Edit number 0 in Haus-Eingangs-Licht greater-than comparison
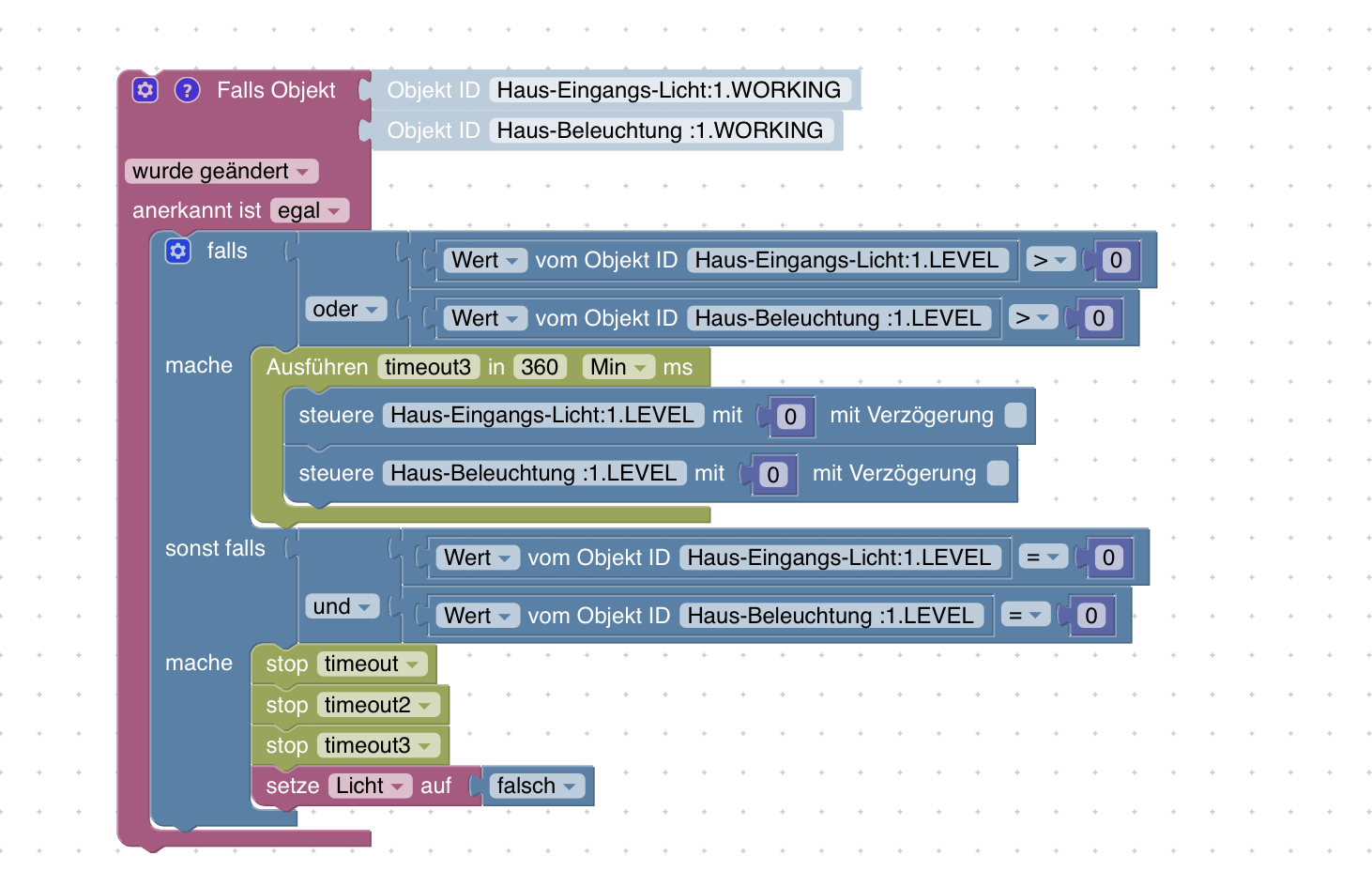The height and width of the screenshot is (886, 1372). pyautogui.click(x=1116, y=260)
